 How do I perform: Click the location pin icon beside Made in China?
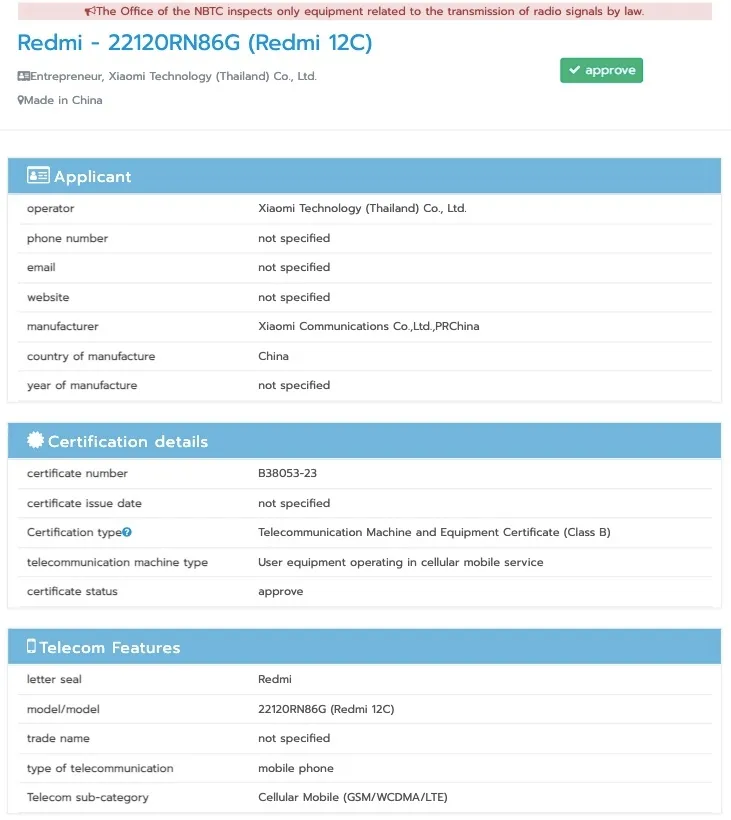pos(21,100)
